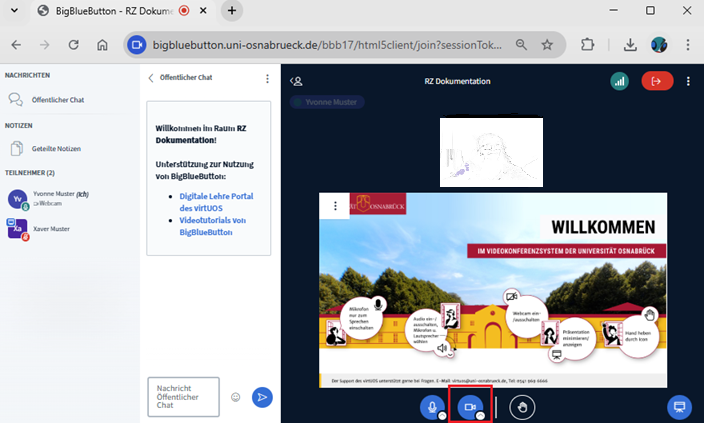Viewport: 704px width, 423px height.
Task: Reload the page
Action: pos(74,45)
